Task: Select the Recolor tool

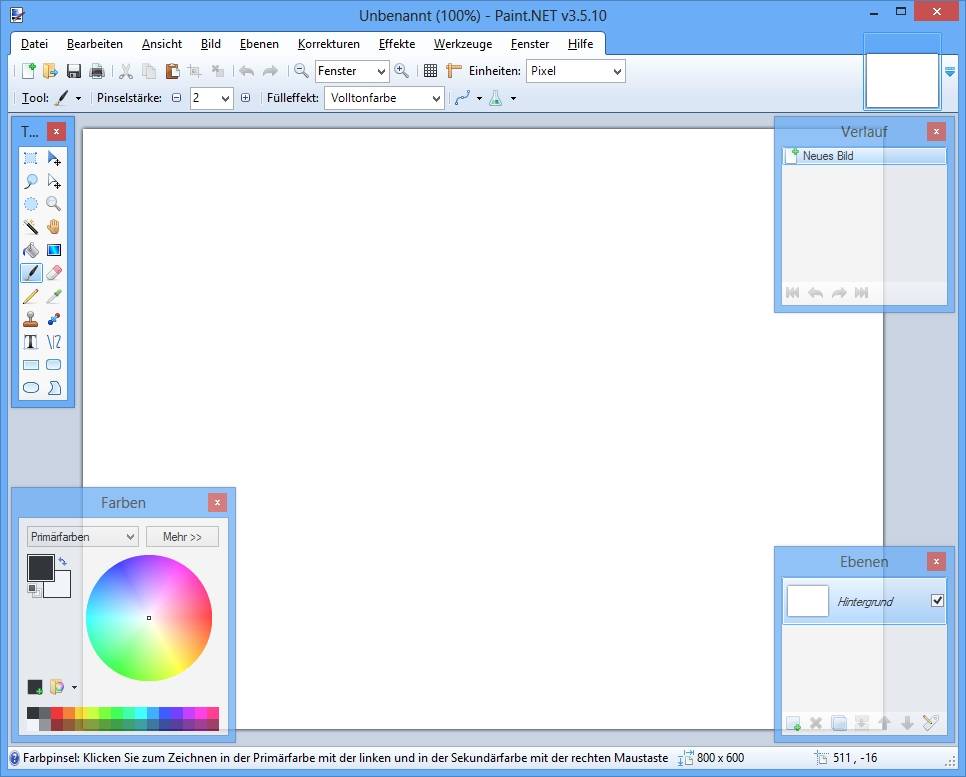Action: pos(54,319)
